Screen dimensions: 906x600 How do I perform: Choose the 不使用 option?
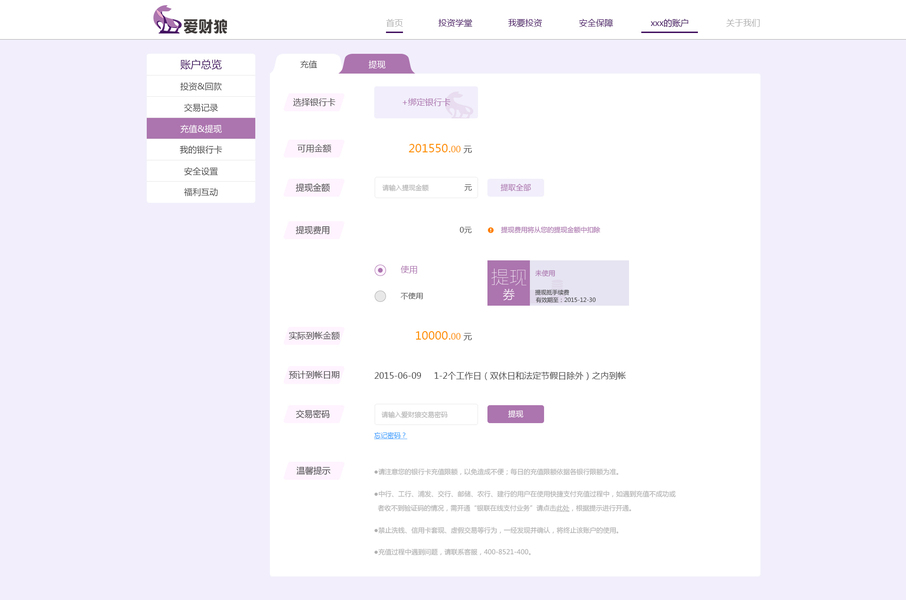click(380, 295)
